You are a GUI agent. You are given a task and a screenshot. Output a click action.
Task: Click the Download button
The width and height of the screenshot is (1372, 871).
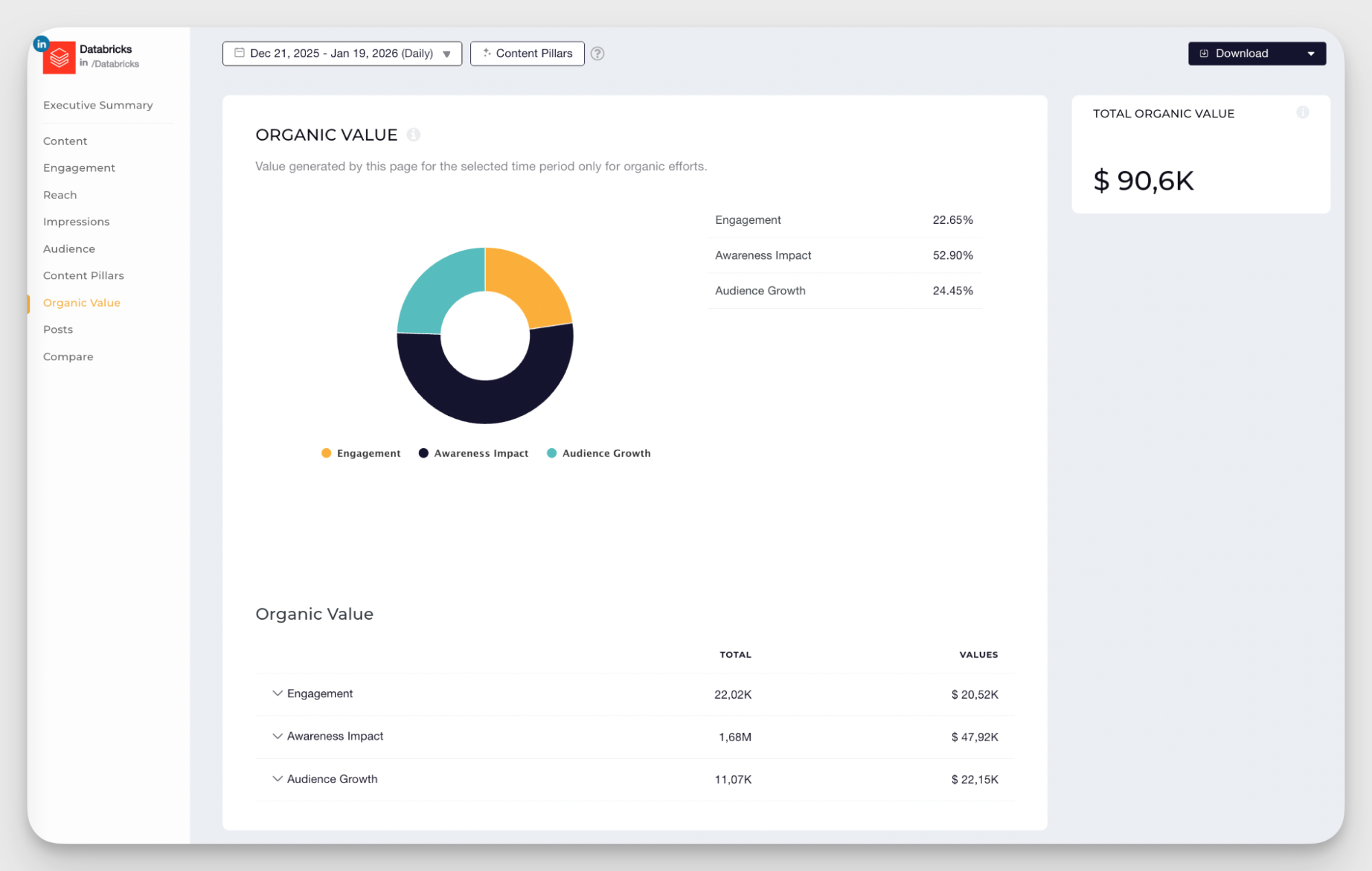1241,53
